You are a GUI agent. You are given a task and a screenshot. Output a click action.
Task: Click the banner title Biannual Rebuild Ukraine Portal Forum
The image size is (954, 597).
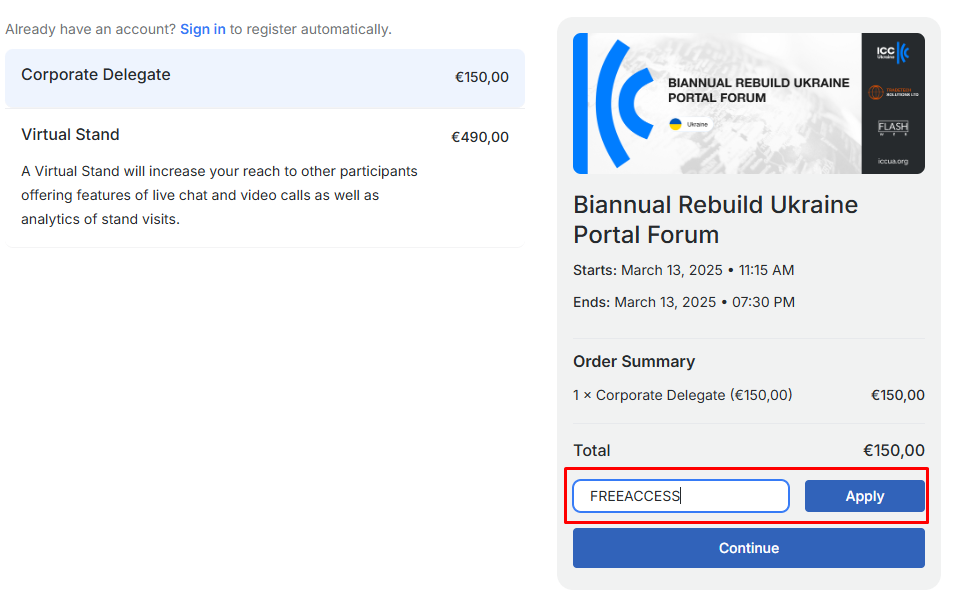tap(759, 90)
